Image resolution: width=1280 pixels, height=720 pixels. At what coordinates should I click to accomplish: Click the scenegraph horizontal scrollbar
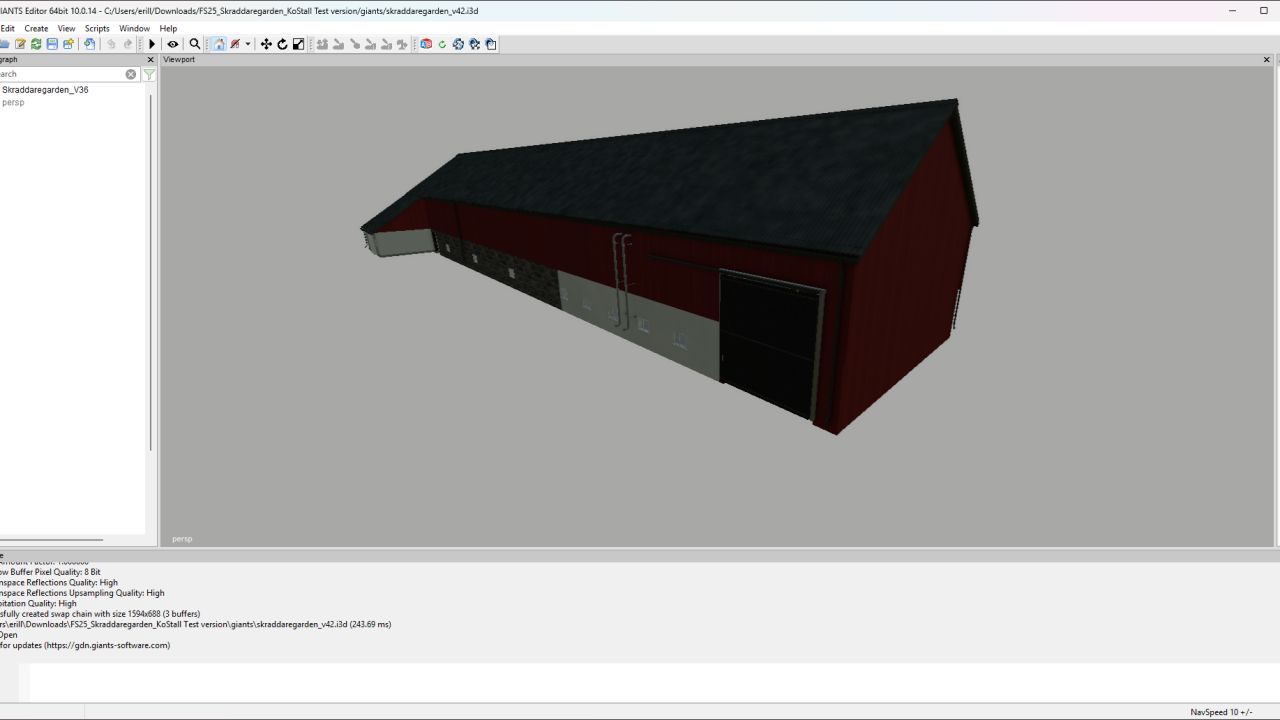tap(50, 540)
